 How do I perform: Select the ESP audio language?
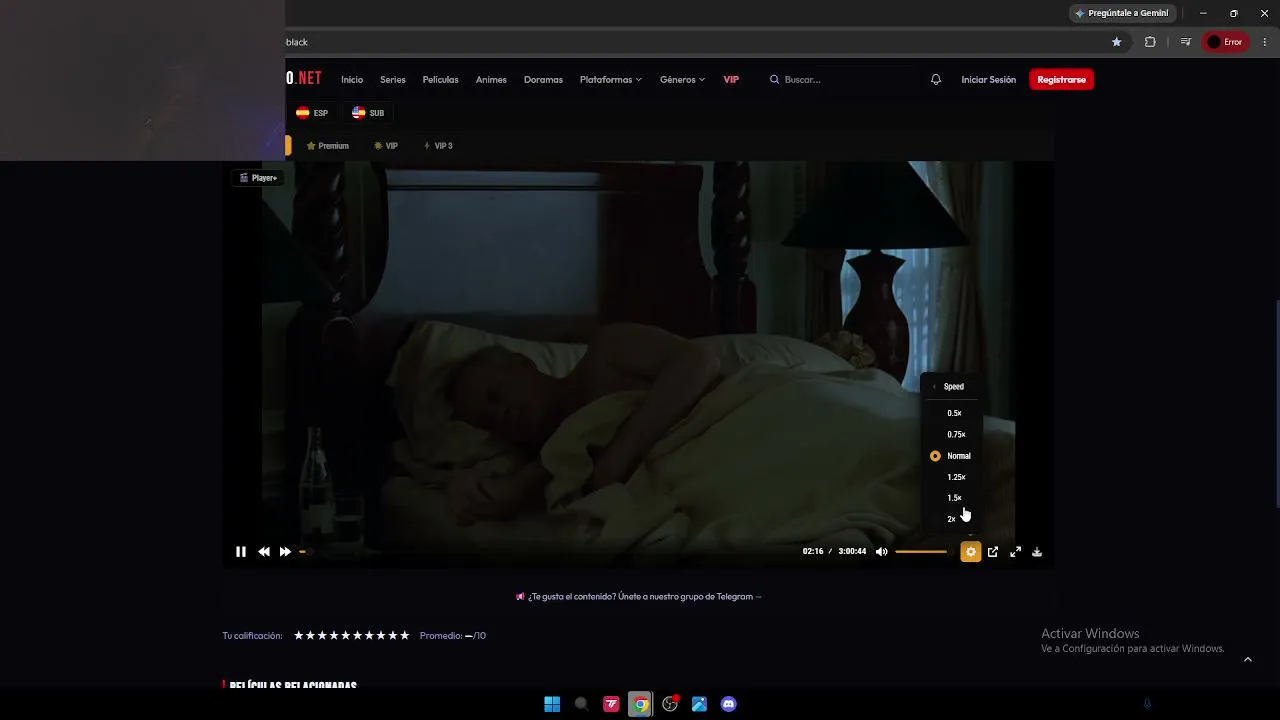(312, 113)
